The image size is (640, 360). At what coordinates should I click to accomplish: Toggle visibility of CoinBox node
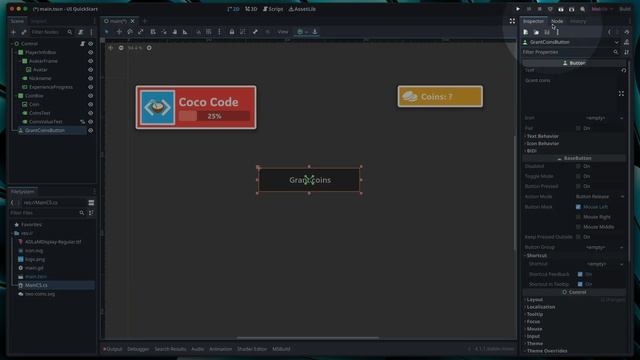(x=91, y=96)
